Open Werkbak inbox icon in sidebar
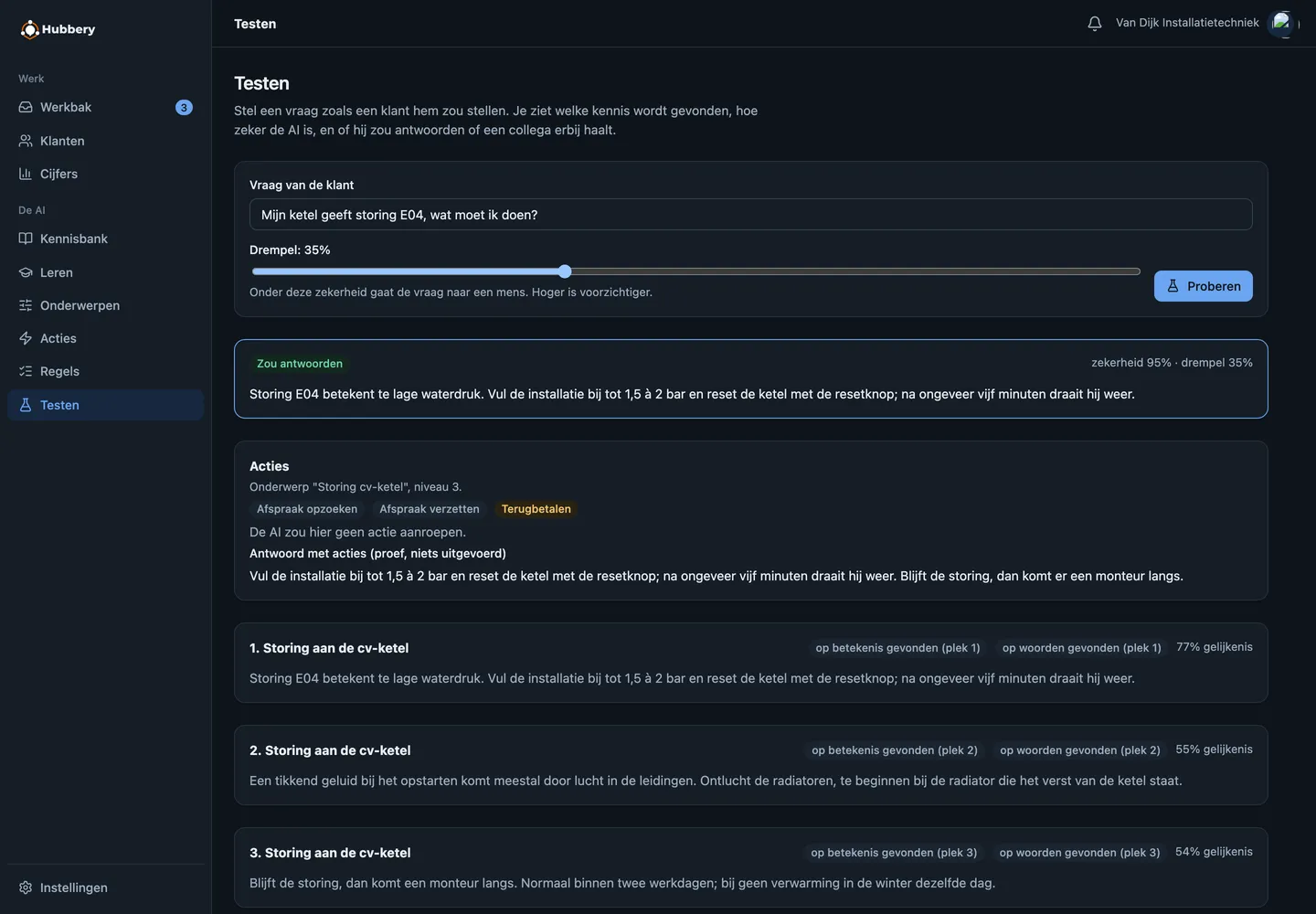This screenshot has height=914, width=1316. tap(26, 107)
